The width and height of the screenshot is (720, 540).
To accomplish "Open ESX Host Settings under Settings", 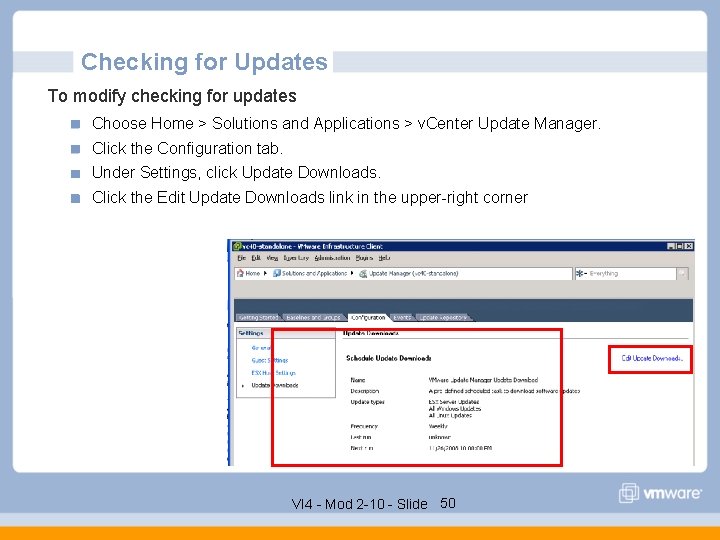I will pos(273,373).
